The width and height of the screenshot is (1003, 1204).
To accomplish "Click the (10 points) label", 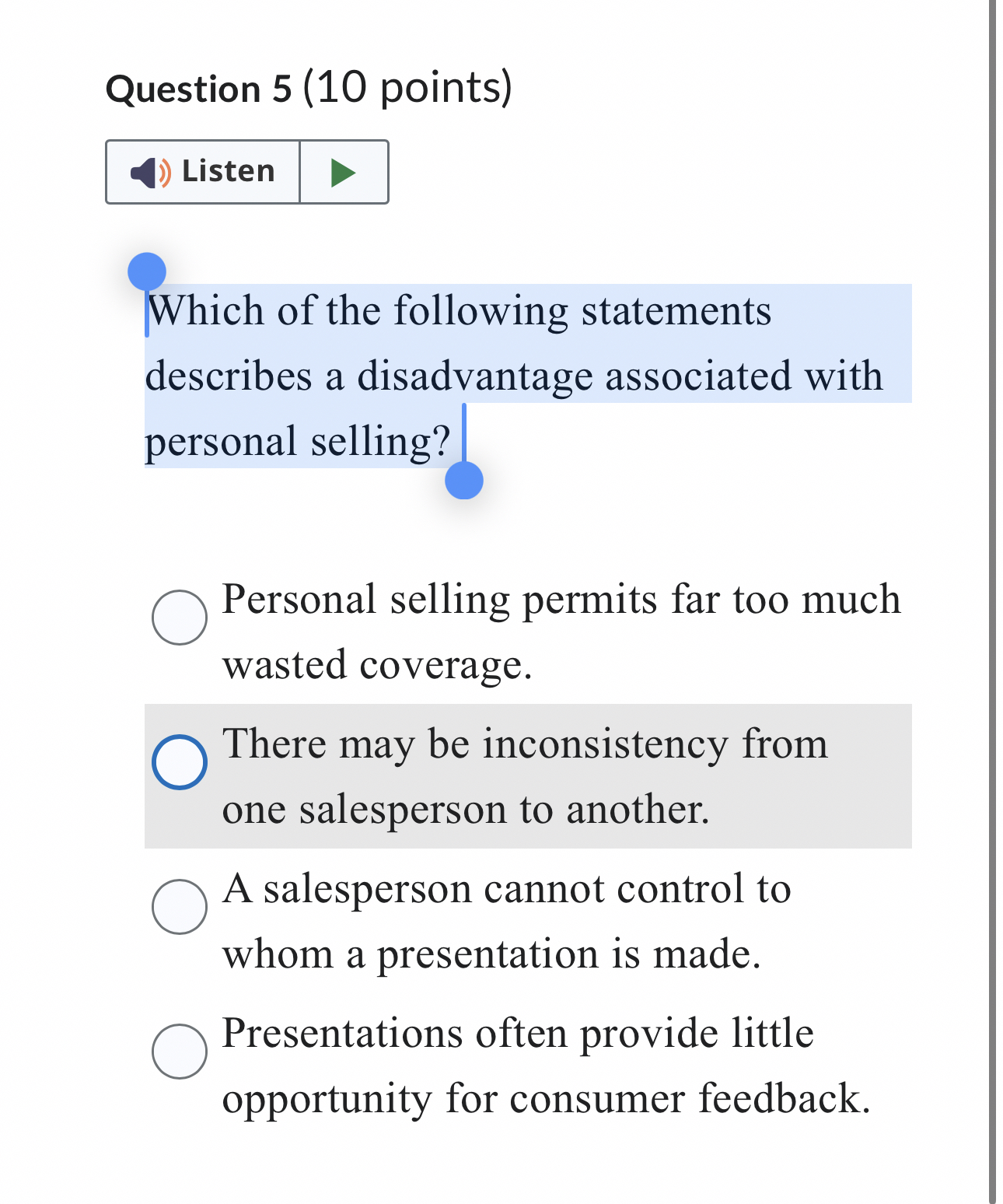I will pyautogui.click(x=410, y=88).
